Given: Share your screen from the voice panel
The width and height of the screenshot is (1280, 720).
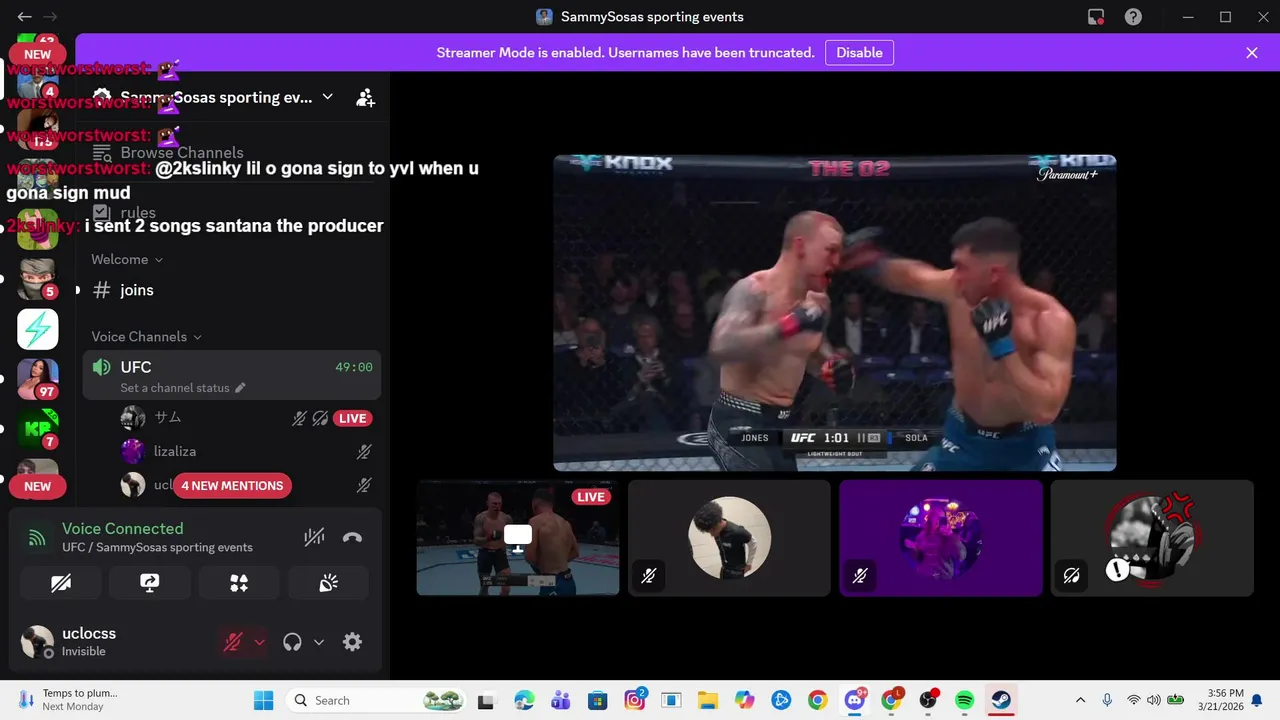Looking at the screenshot, I should pyautogui.click(x=150, y=583).
